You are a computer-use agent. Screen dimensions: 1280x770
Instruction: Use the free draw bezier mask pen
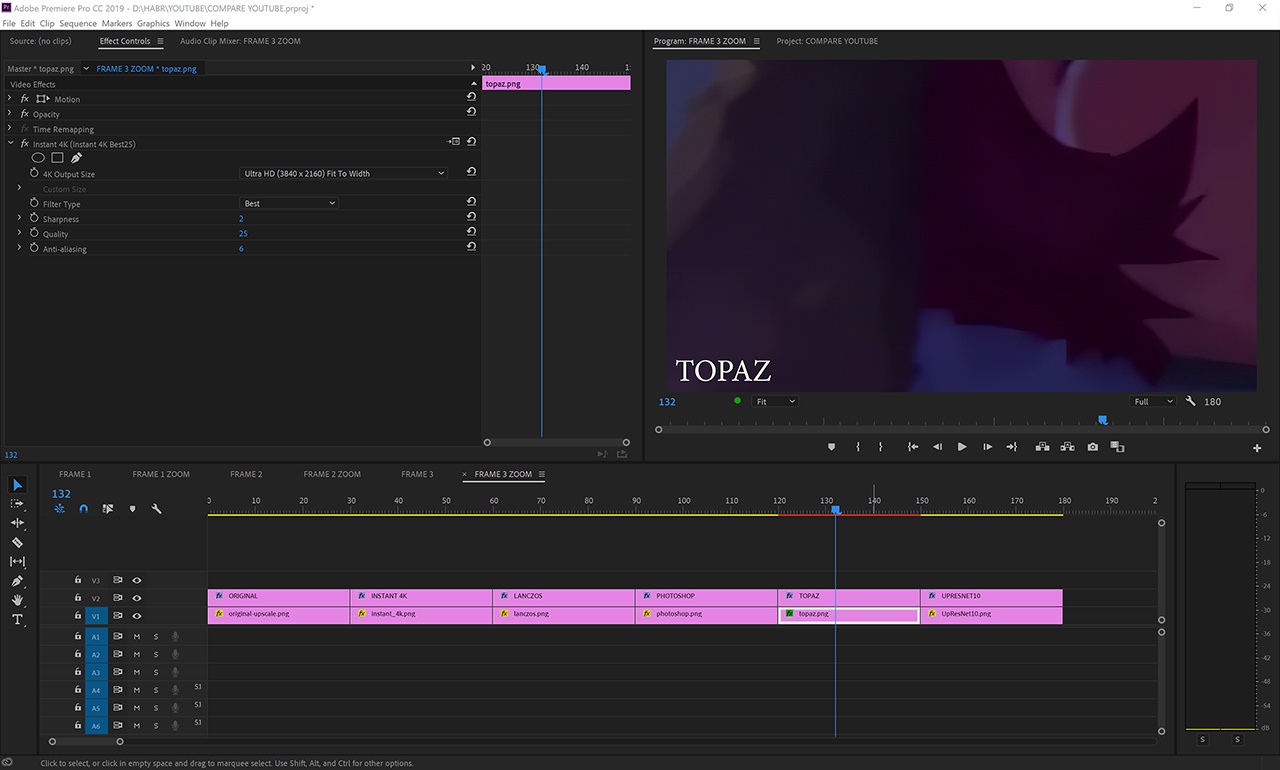[x=76, y=158]
